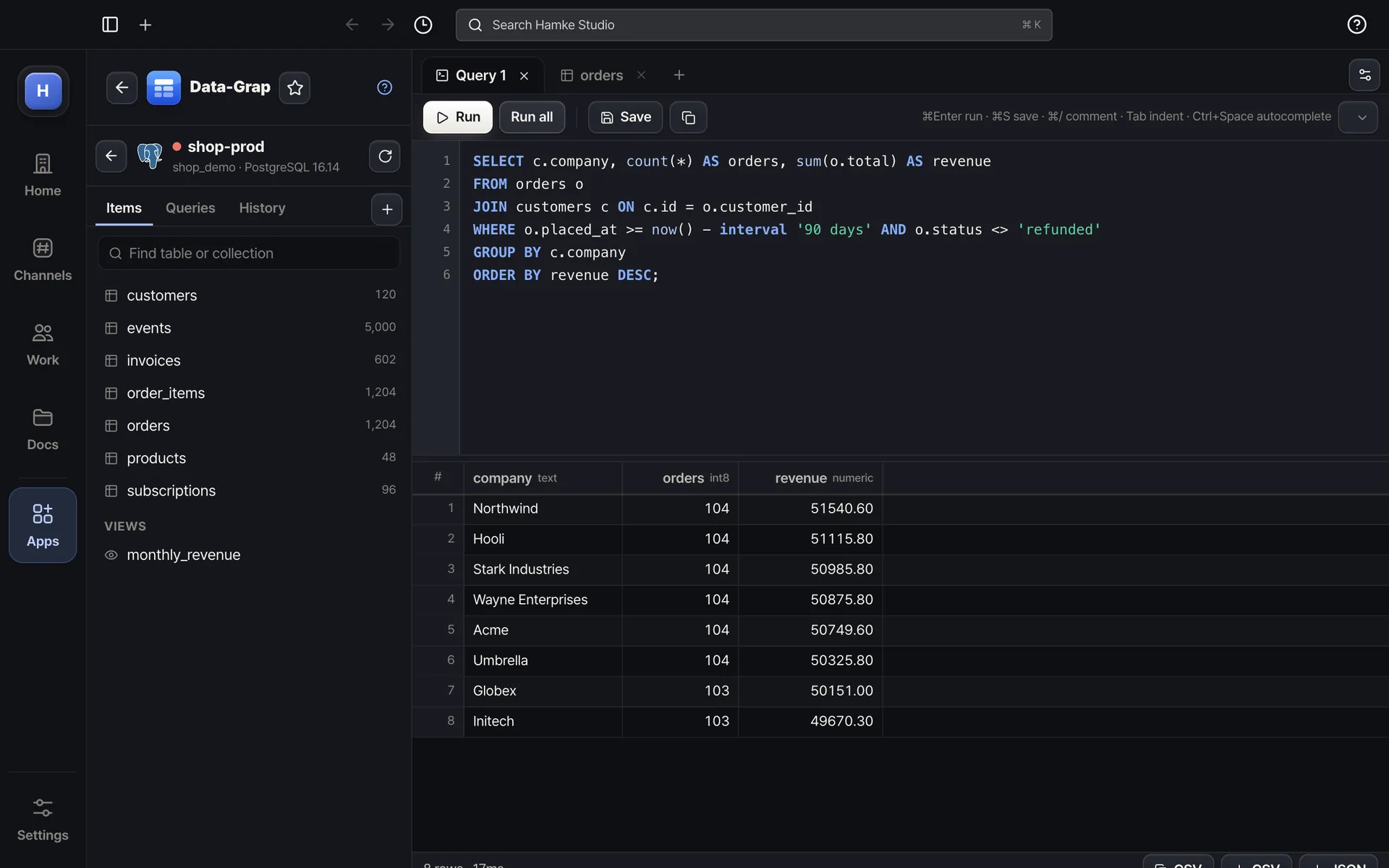This screenshot has height=868, width=1389.
Task: Save the query
Action: (625, 117)
